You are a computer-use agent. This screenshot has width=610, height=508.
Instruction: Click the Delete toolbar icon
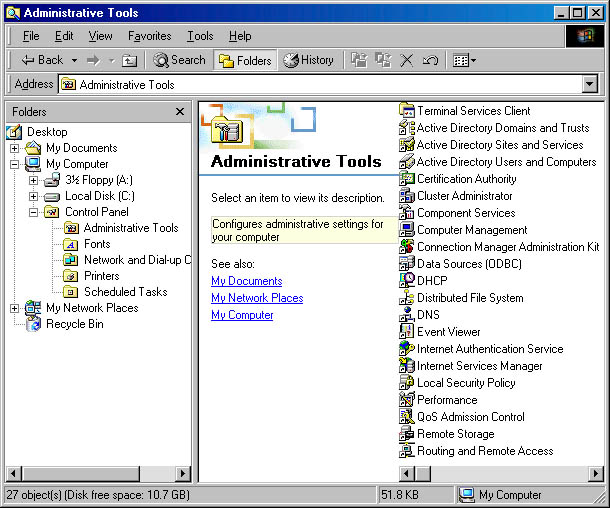pos(407,60)
